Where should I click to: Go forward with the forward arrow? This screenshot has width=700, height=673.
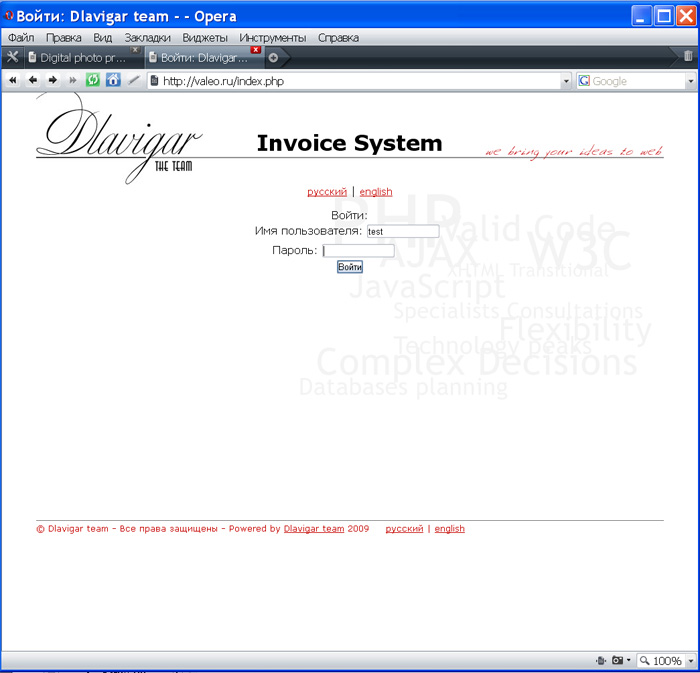tap(53, 80)
